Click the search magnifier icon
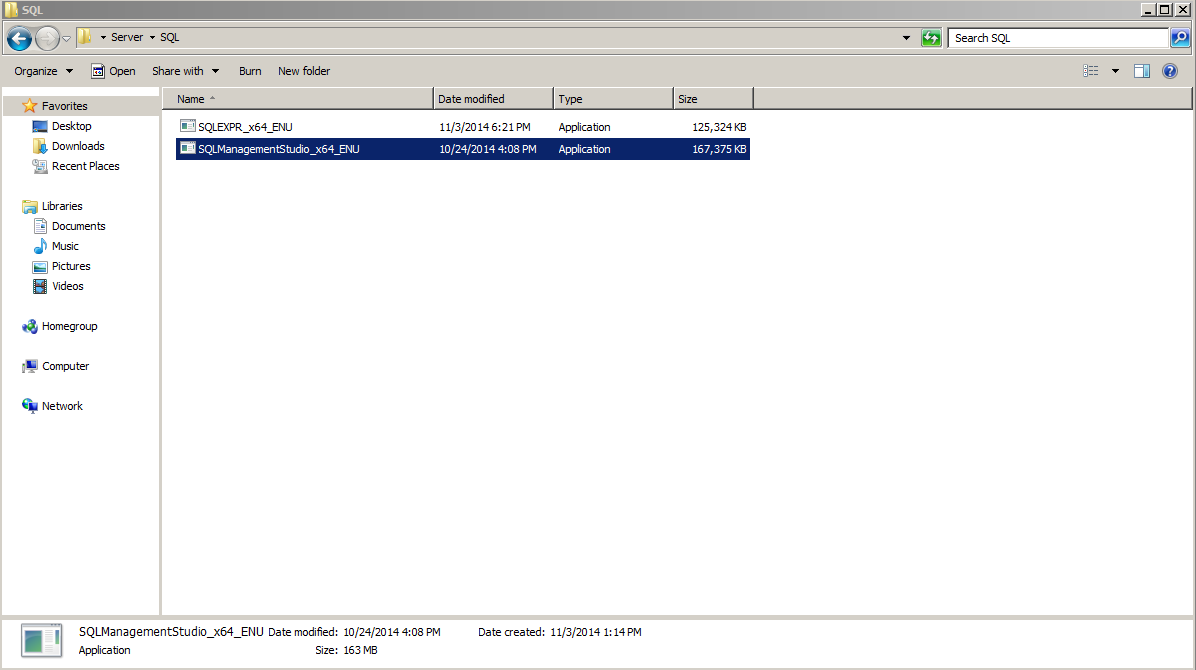The image size is (1196, 670). coord(1179,37)
